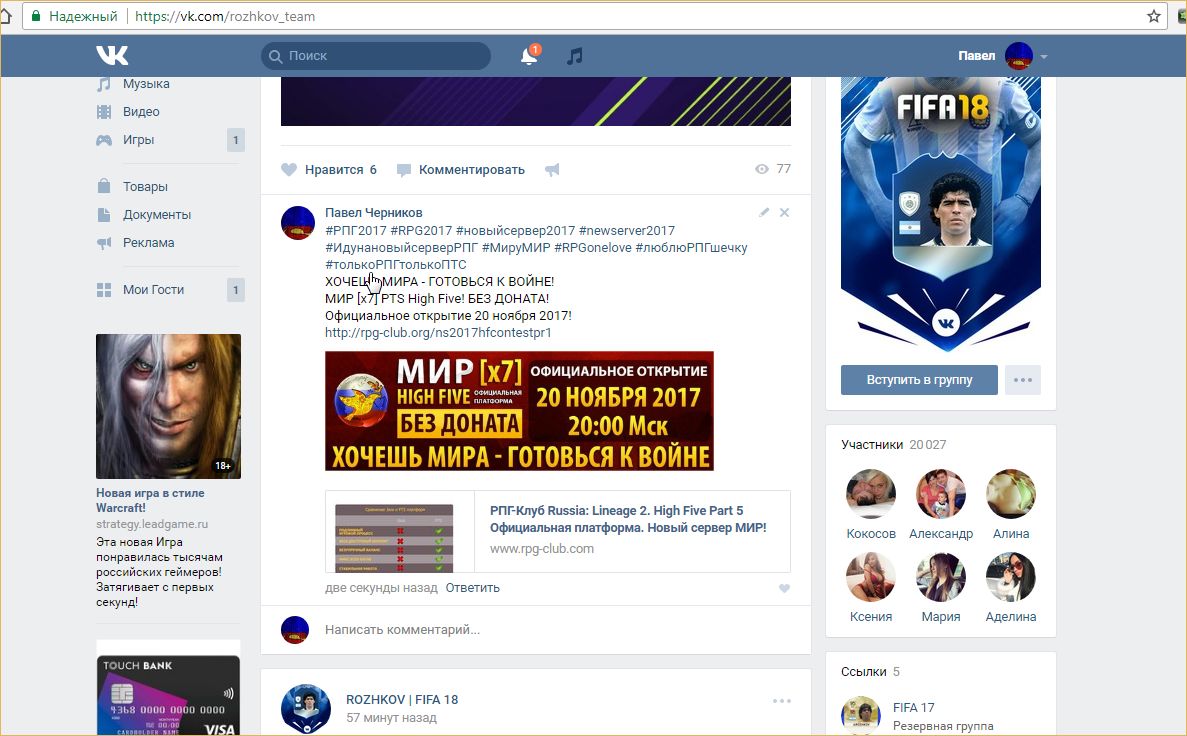This screenshot has width=1187, height=736.
Task: Open Товары in left sidebar
Action: click(x=145, y=187)
